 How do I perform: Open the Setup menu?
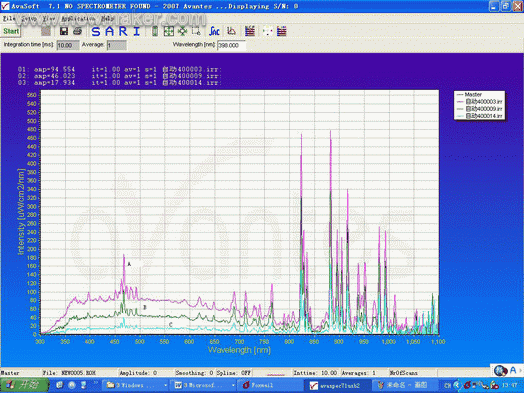click(29, 18)
